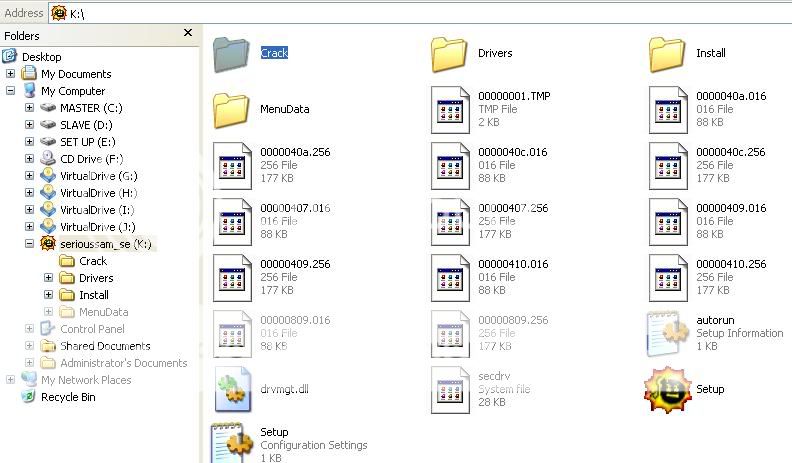Select VirtualDrive (J:) in tree
The width and height of the screenshot is (792, 463).
click(x=97, y=227)
